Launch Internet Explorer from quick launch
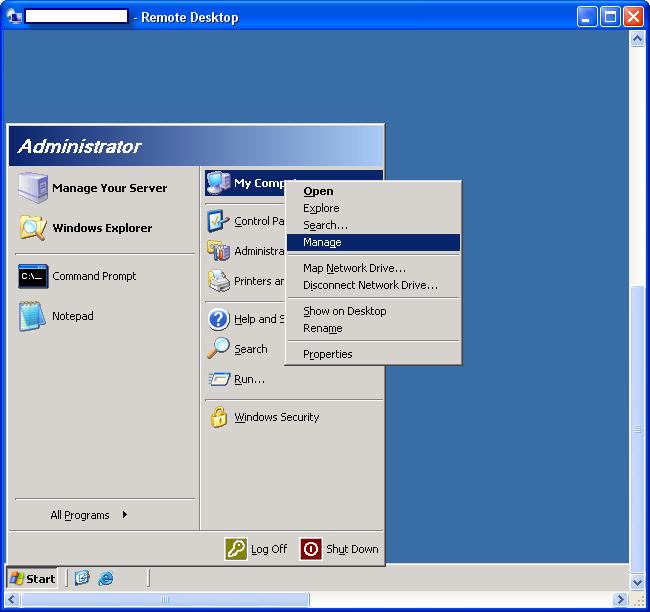650x612 pixels. point(106,578)
